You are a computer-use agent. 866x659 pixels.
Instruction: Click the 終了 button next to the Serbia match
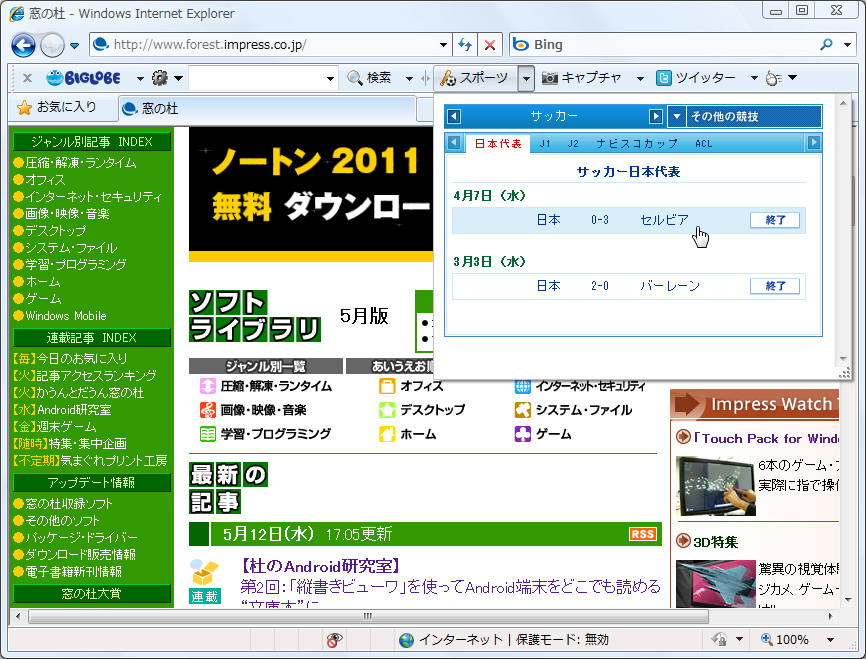pos(776,219)
